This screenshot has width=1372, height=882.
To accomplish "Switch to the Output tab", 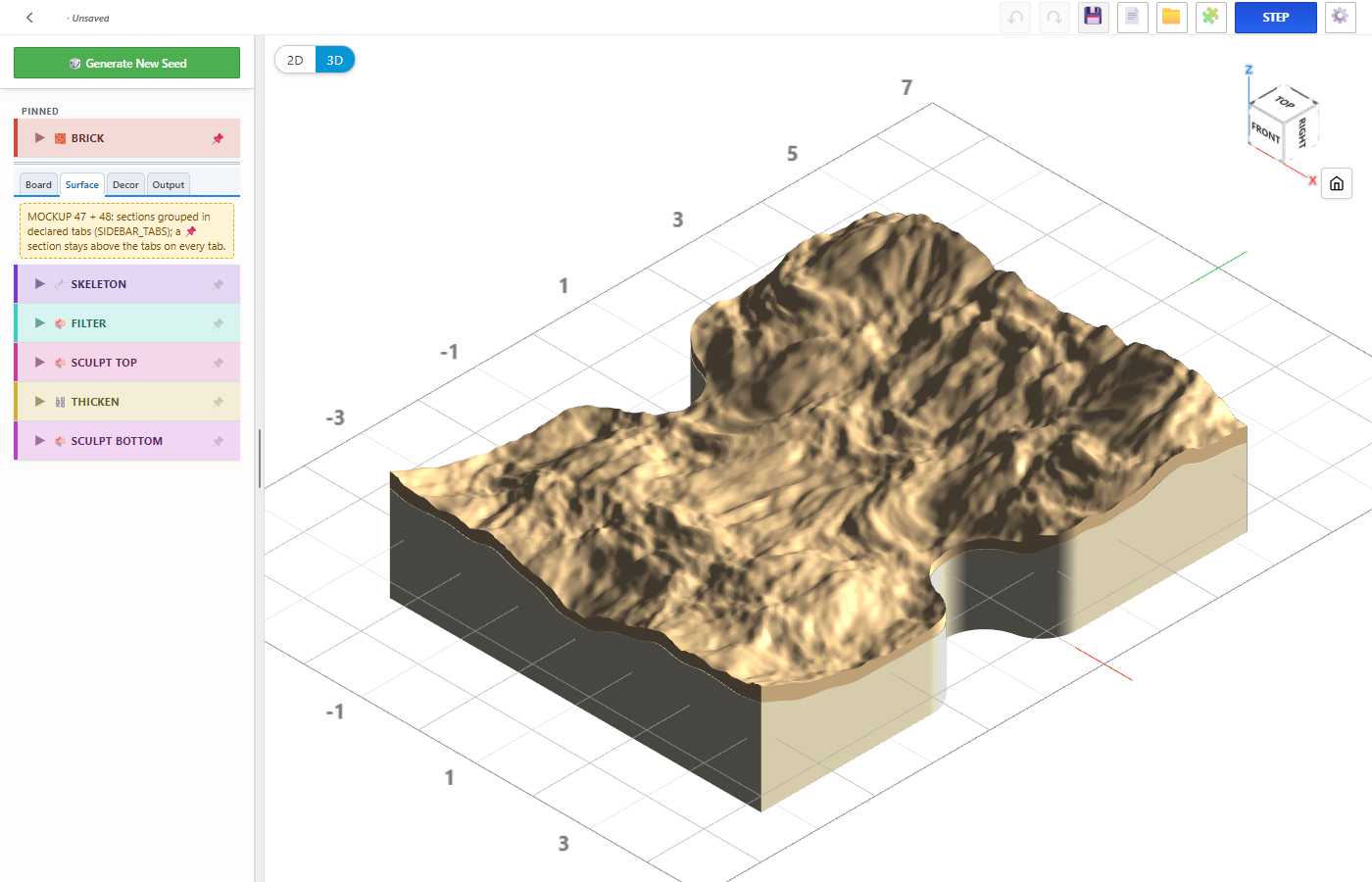I will (168, 184).
